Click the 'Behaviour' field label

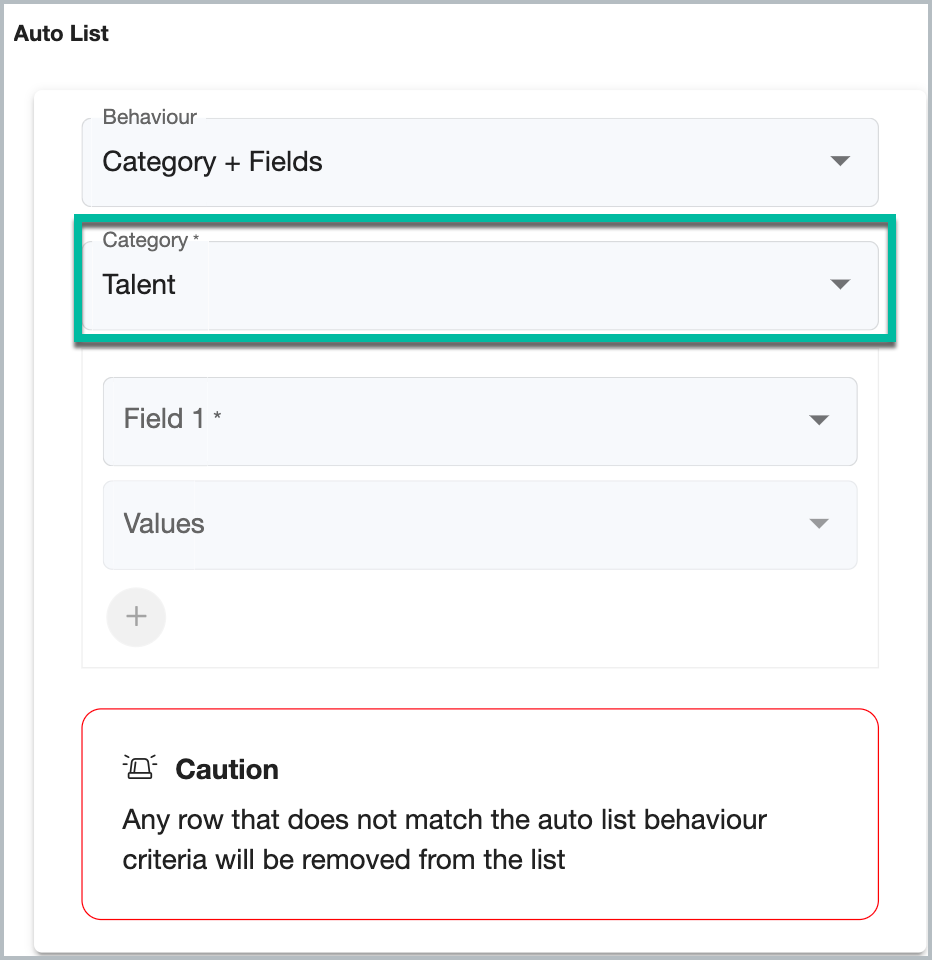(149, 117)
